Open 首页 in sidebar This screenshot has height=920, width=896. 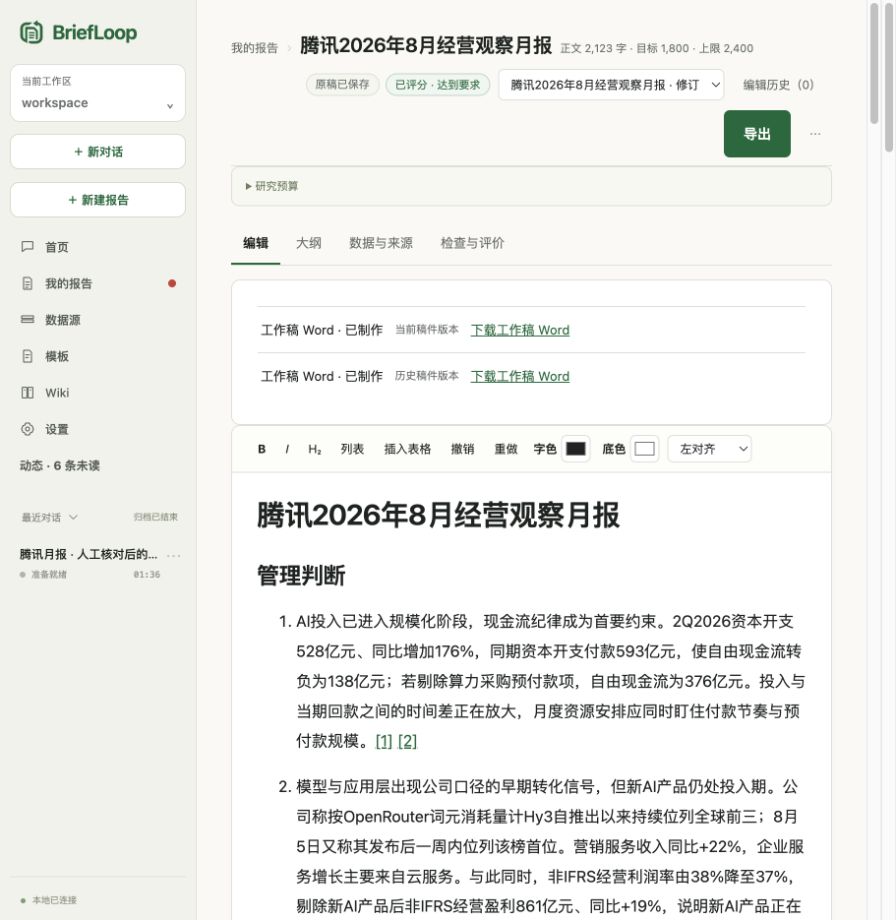tap(57, 247)
